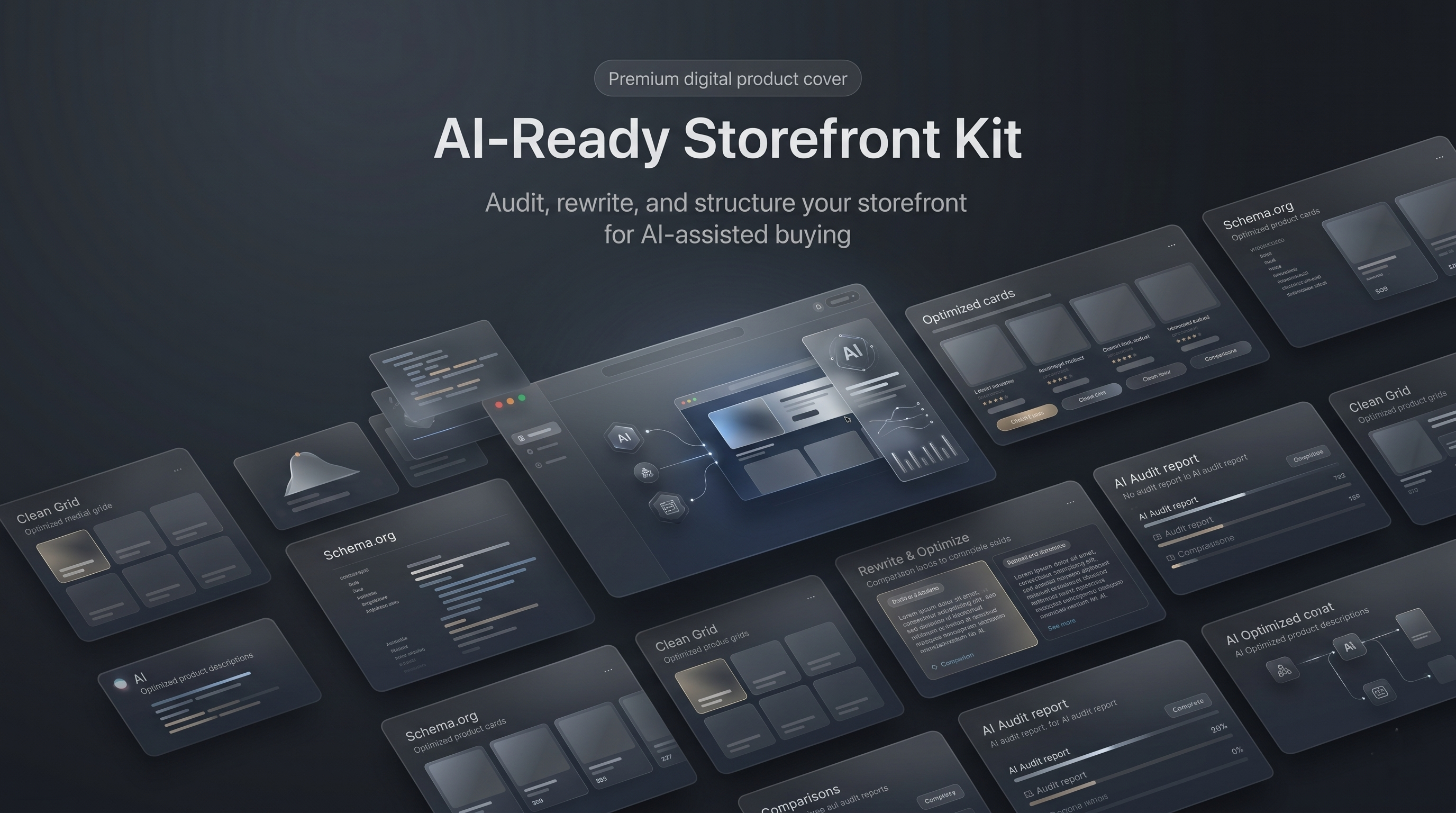
Task: Click the green traffic light in the central browser window
Action: point(695,399)
